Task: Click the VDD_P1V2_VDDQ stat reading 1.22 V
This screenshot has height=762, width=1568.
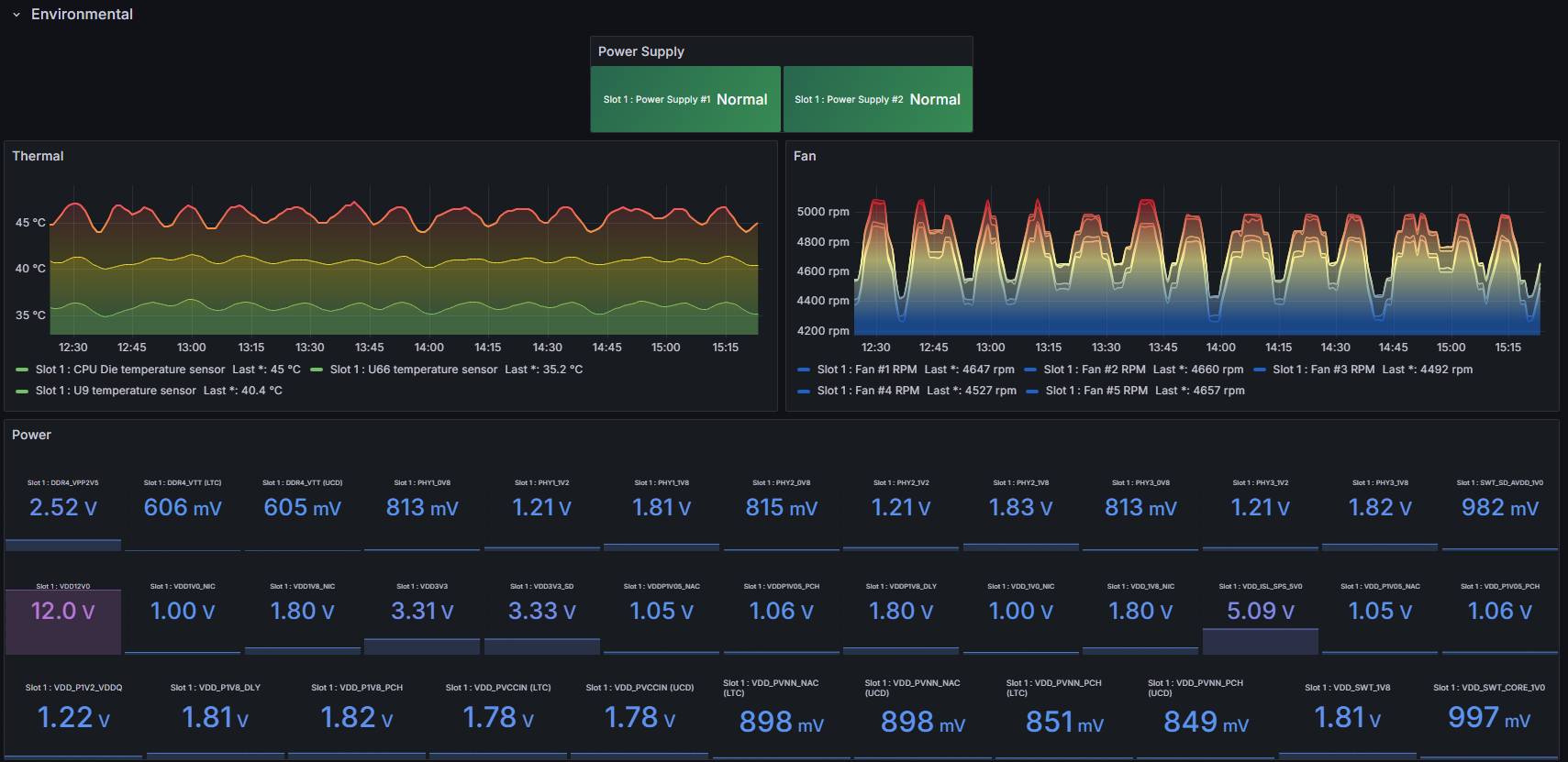Action: [73, 717]
